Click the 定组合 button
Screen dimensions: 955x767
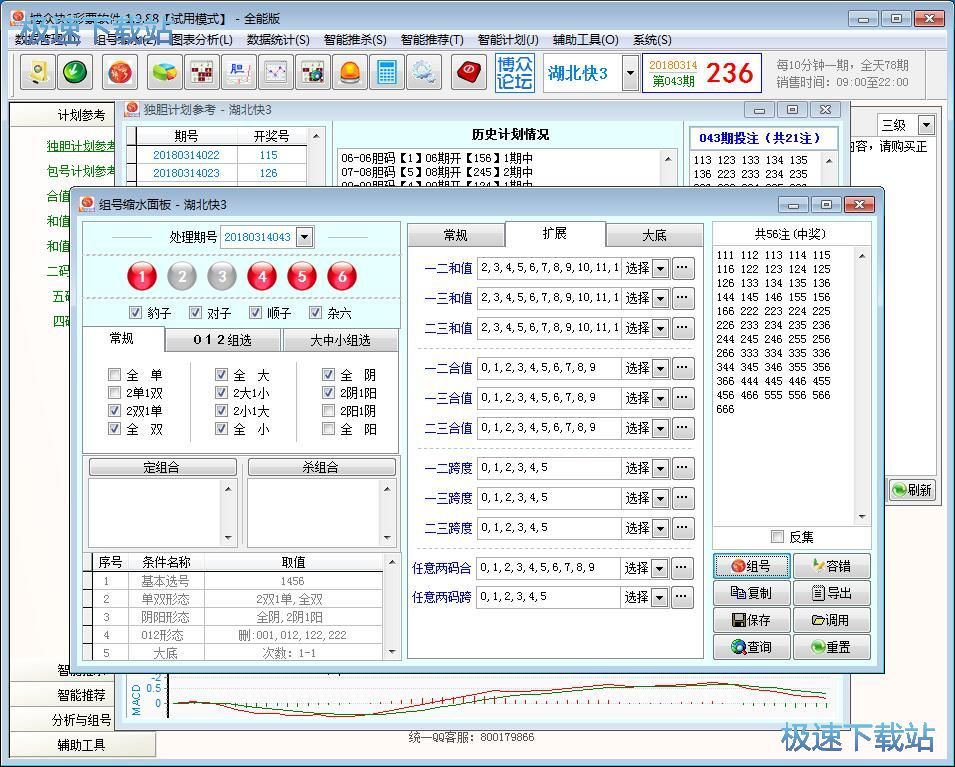point(163,467)
